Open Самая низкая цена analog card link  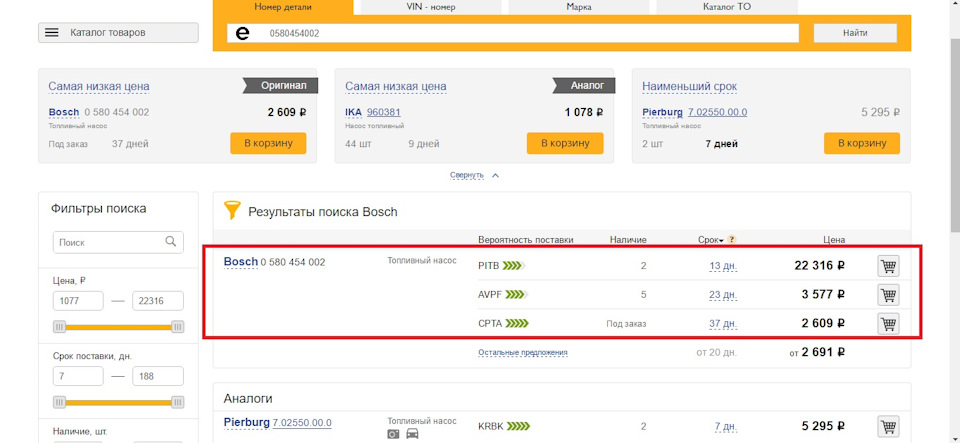[396, 86]
